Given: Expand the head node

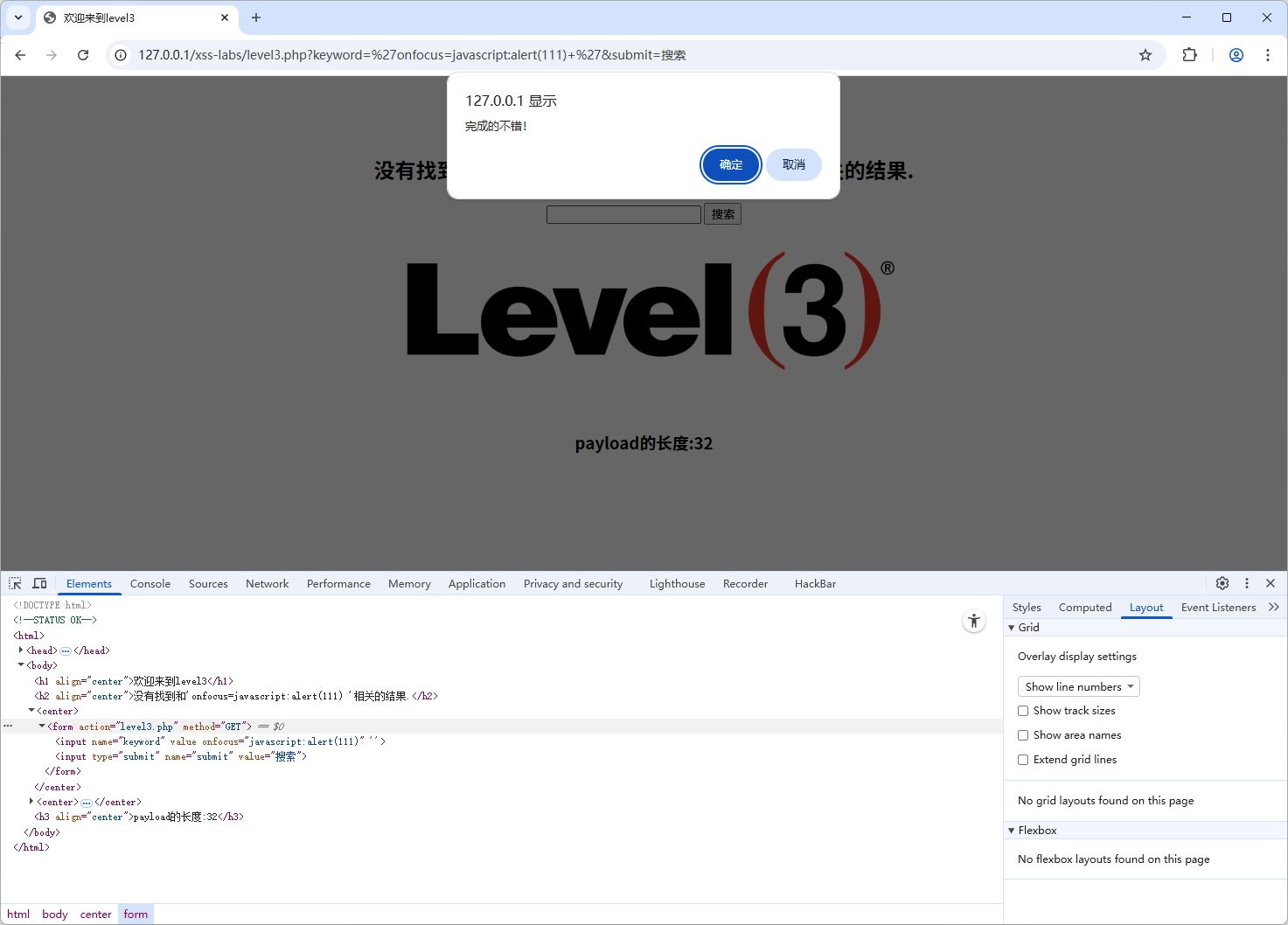Looking at the screenshot, I should (x=21, y=650).
